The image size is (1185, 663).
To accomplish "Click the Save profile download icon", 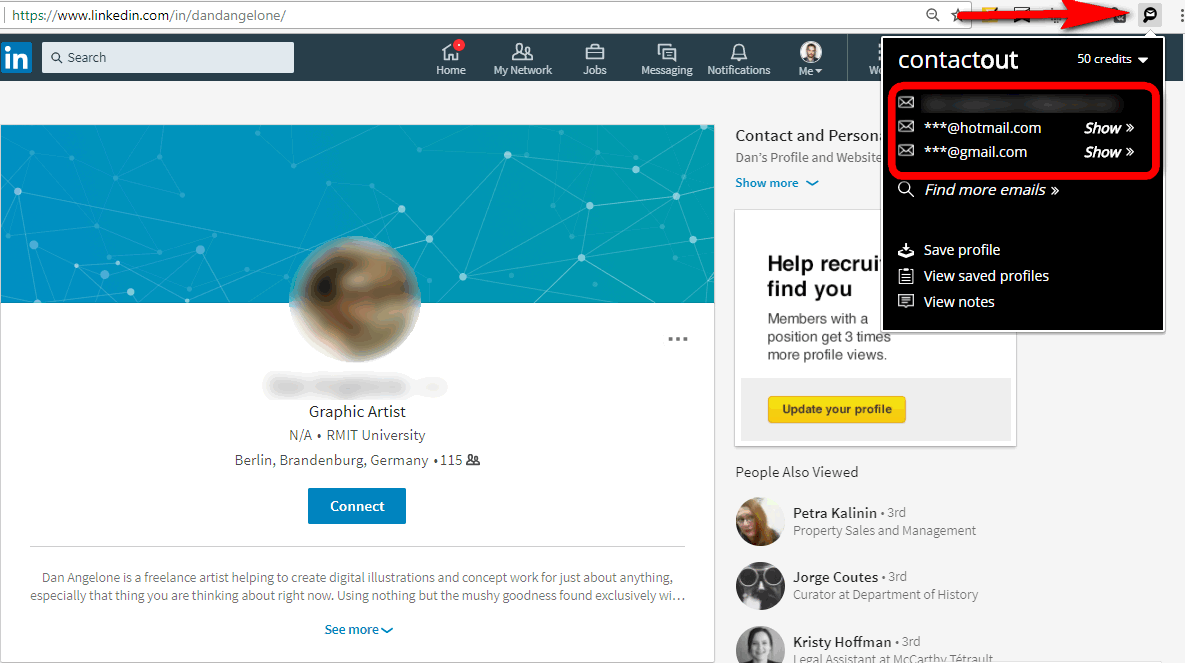I will tap(905, 249).
